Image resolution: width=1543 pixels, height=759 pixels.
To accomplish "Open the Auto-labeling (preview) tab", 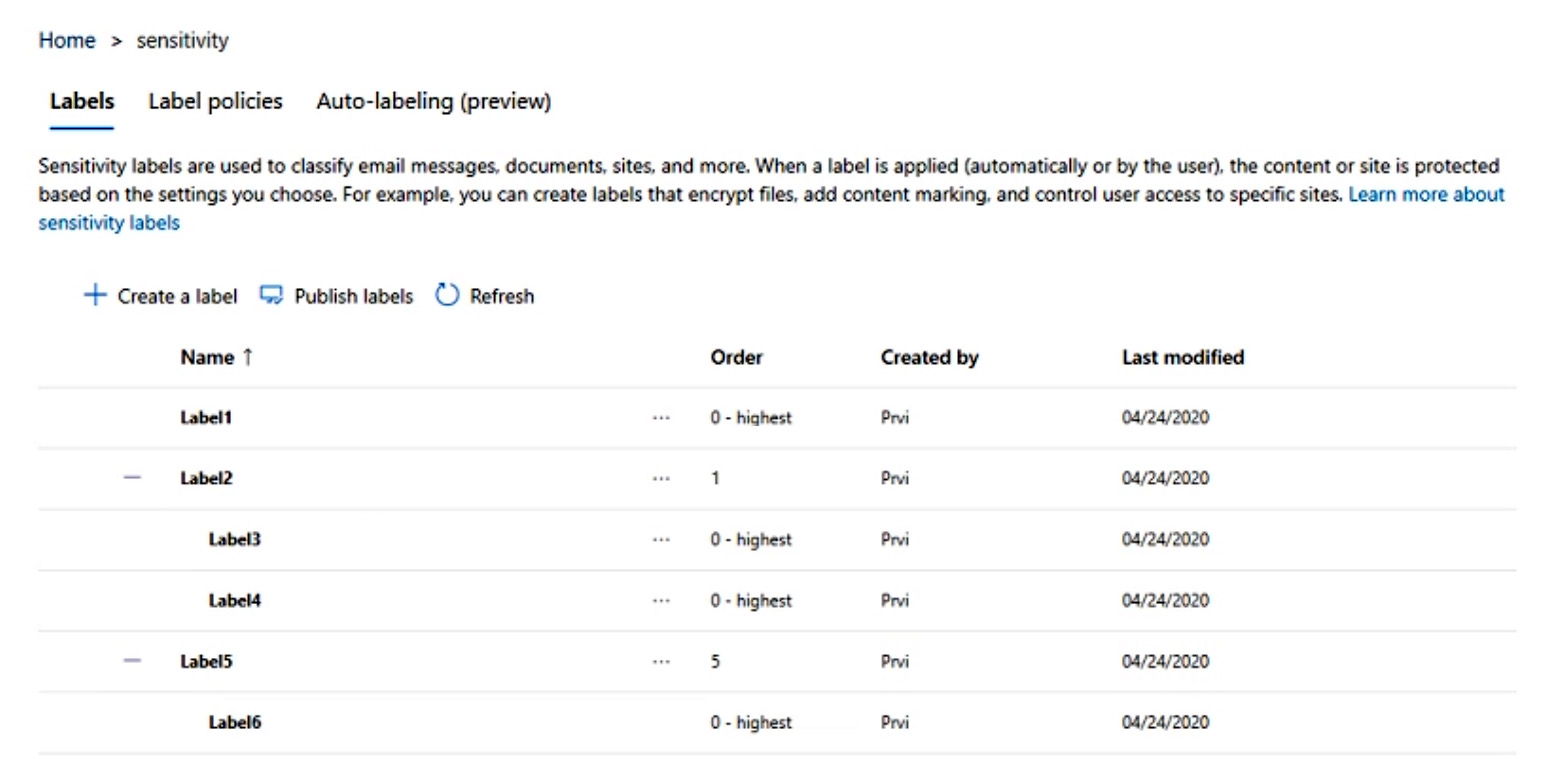I will click(x=433, y=101).
